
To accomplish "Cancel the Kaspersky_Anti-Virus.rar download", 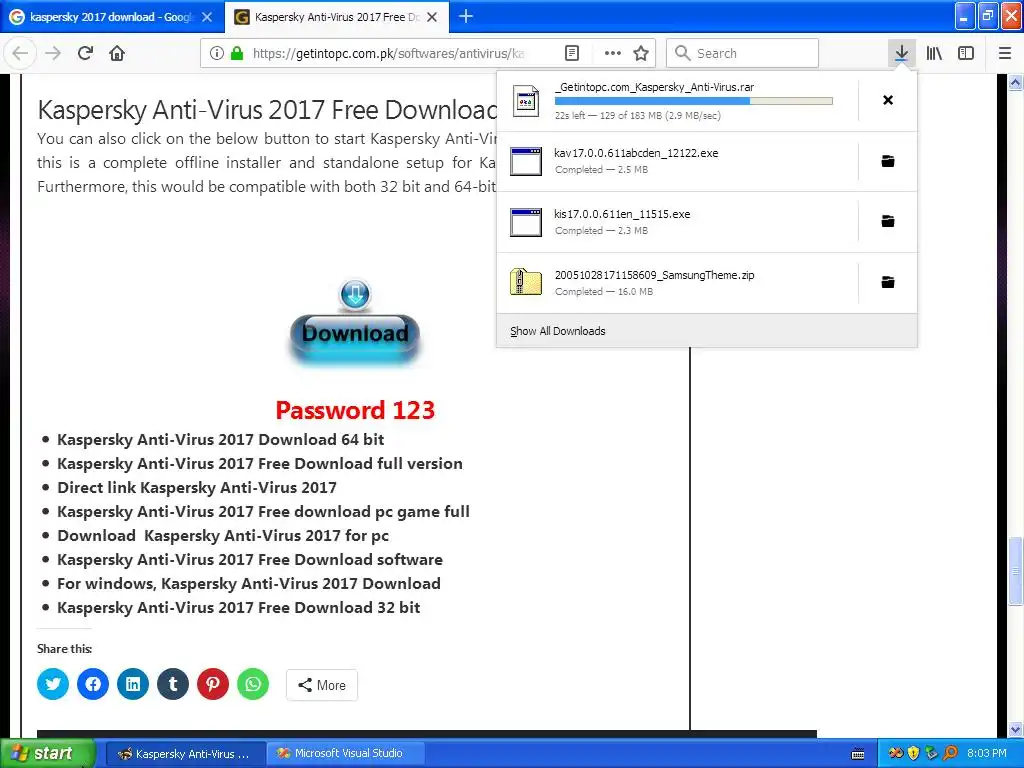I will 888,100.
